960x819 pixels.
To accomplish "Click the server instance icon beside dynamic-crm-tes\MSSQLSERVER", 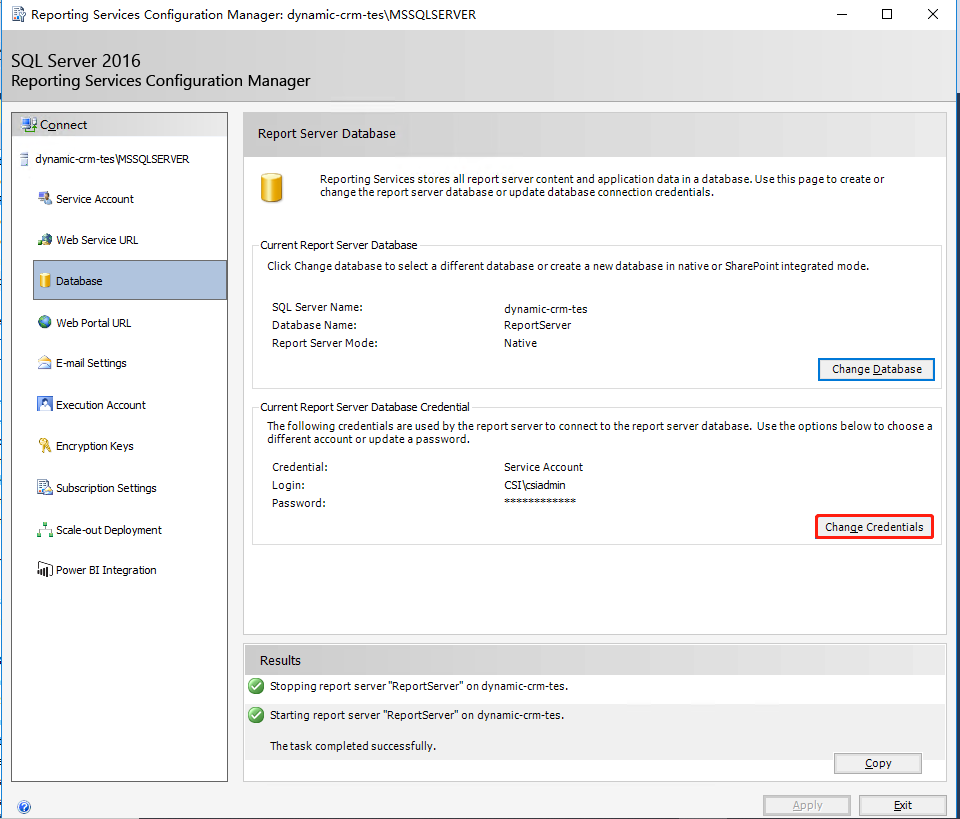I will pyautogui.click(x=24, y=159).
